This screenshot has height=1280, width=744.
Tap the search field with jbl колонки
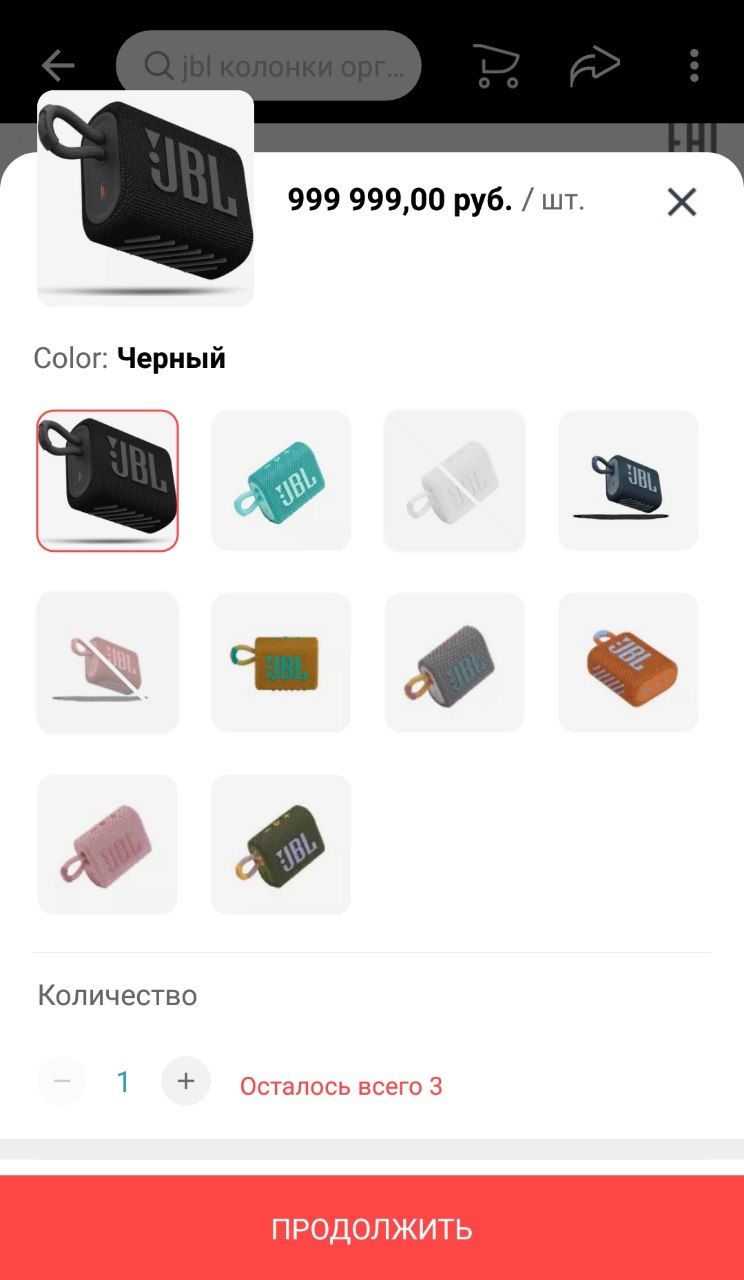(x=268, y=66)
